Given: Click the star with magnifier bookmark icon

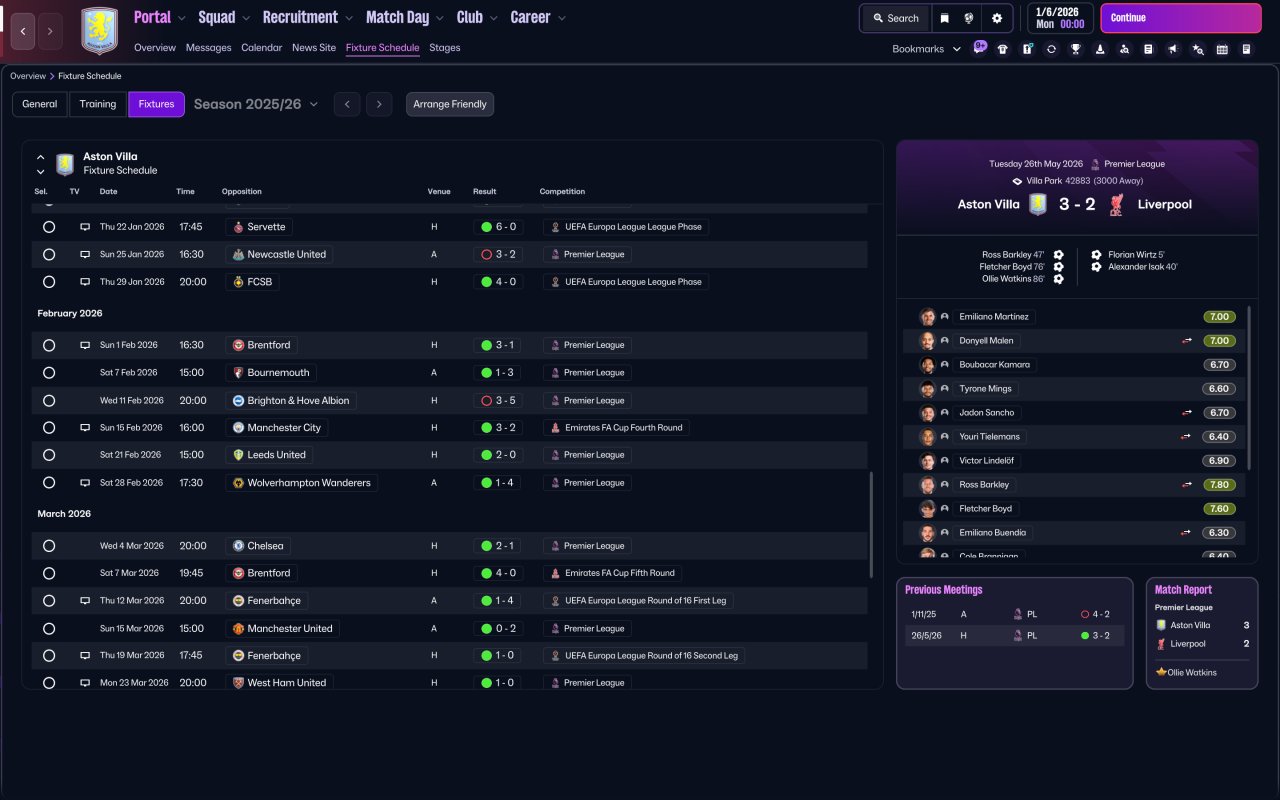Looking at the screenshot, I should coord(1198,49).
